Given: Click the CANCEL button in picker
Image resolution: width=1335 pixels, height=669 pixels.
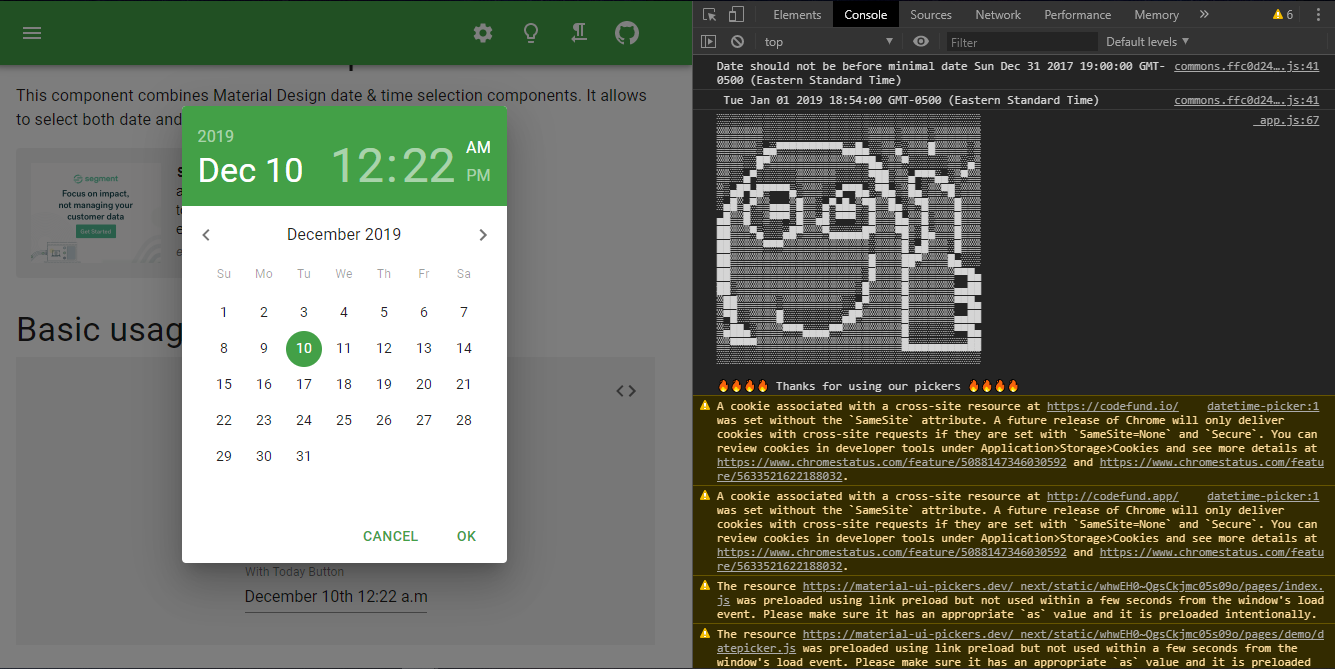Looking at the screenshot, I should pyautogui.click(x=390, y=537).
